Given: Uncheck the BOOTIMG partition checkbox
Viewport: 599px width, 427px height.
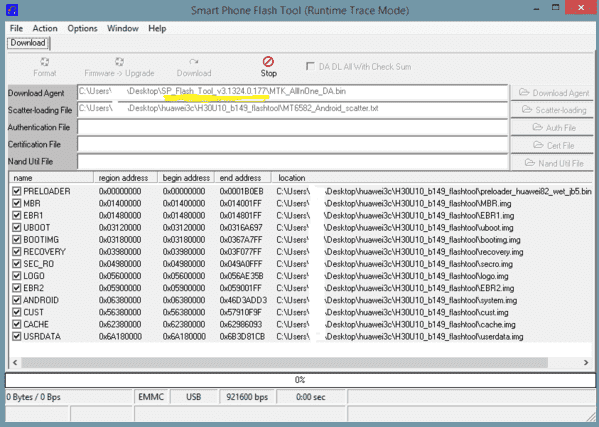Looking at the screenshot, I should (16, 239).
